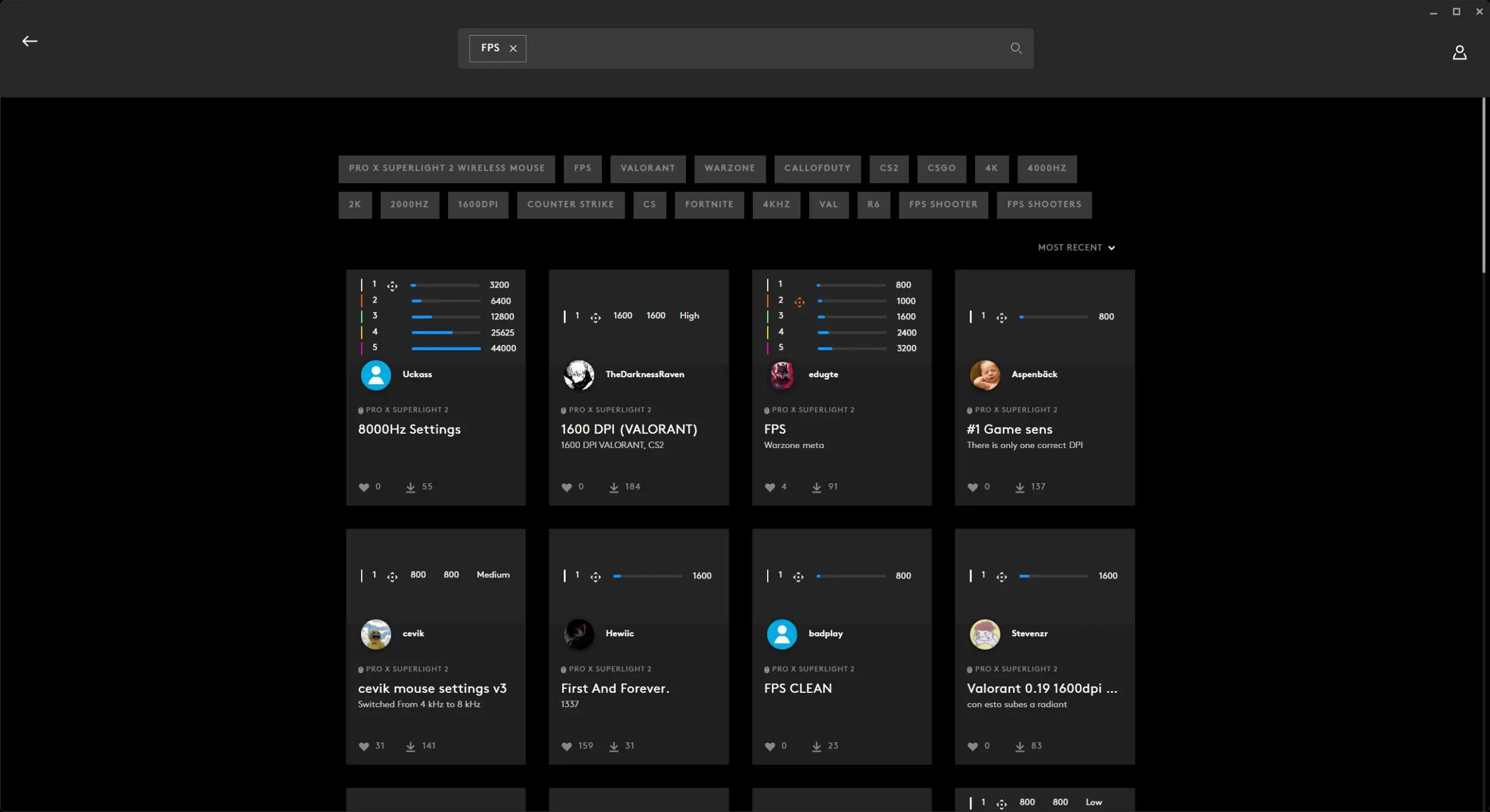Download the First And Forever profile
This screenshot has height=812, width=1490.
614,746
